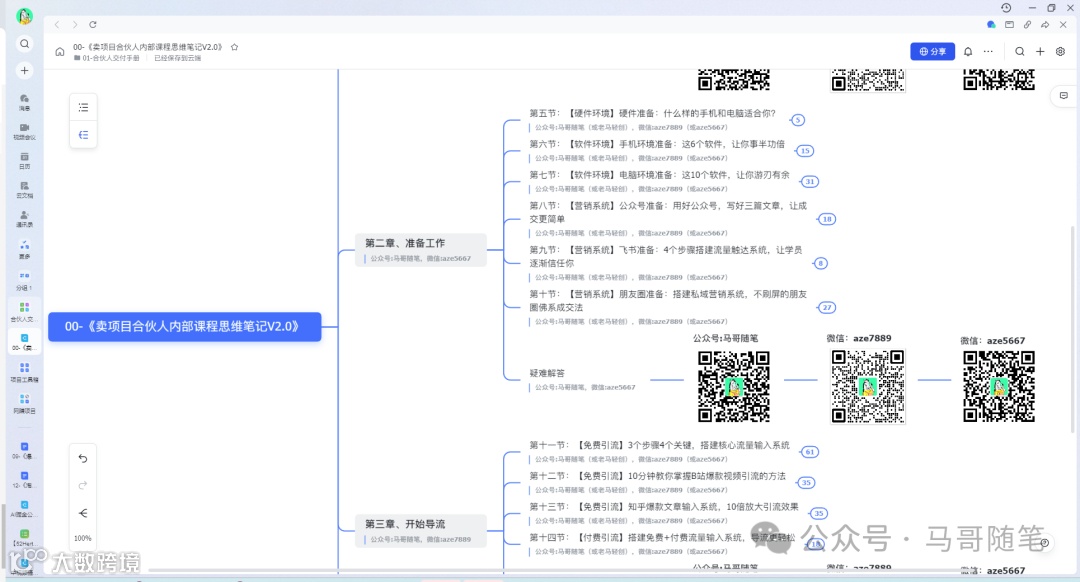Close the current tab with the X

point(1063,24)
